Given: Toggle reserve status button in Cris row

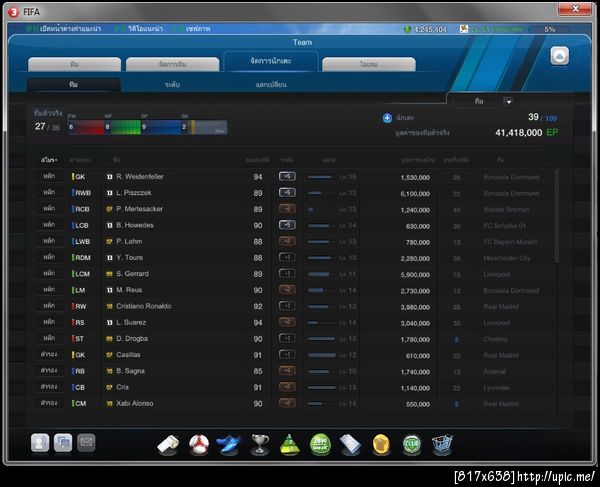Looking at the screenshot, I should tap(49, 387).
